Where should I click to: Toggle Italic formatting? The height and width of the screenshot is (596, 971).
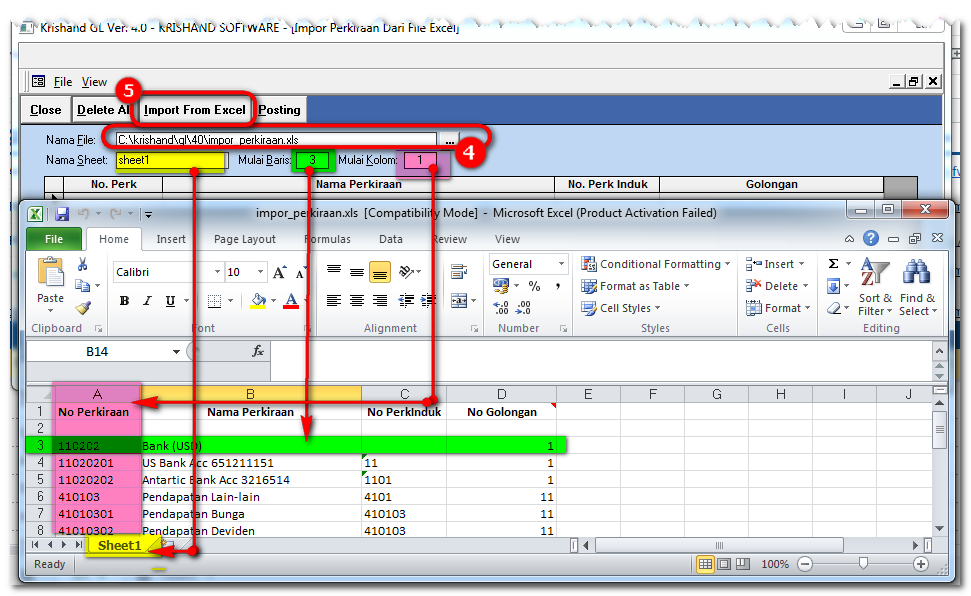(147, 301)
